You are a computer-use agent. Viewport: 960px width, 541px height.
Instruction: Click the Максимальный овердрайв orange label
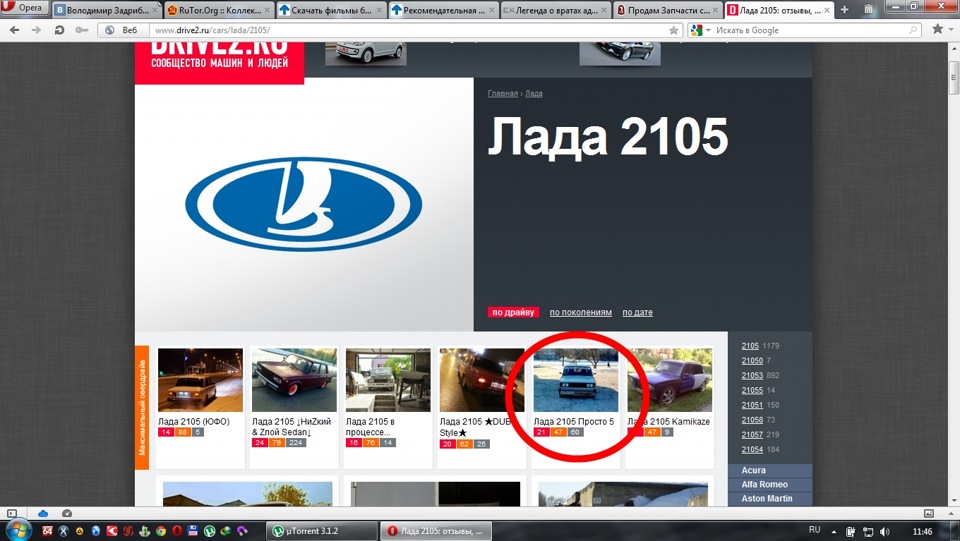(x=141, y=408)
